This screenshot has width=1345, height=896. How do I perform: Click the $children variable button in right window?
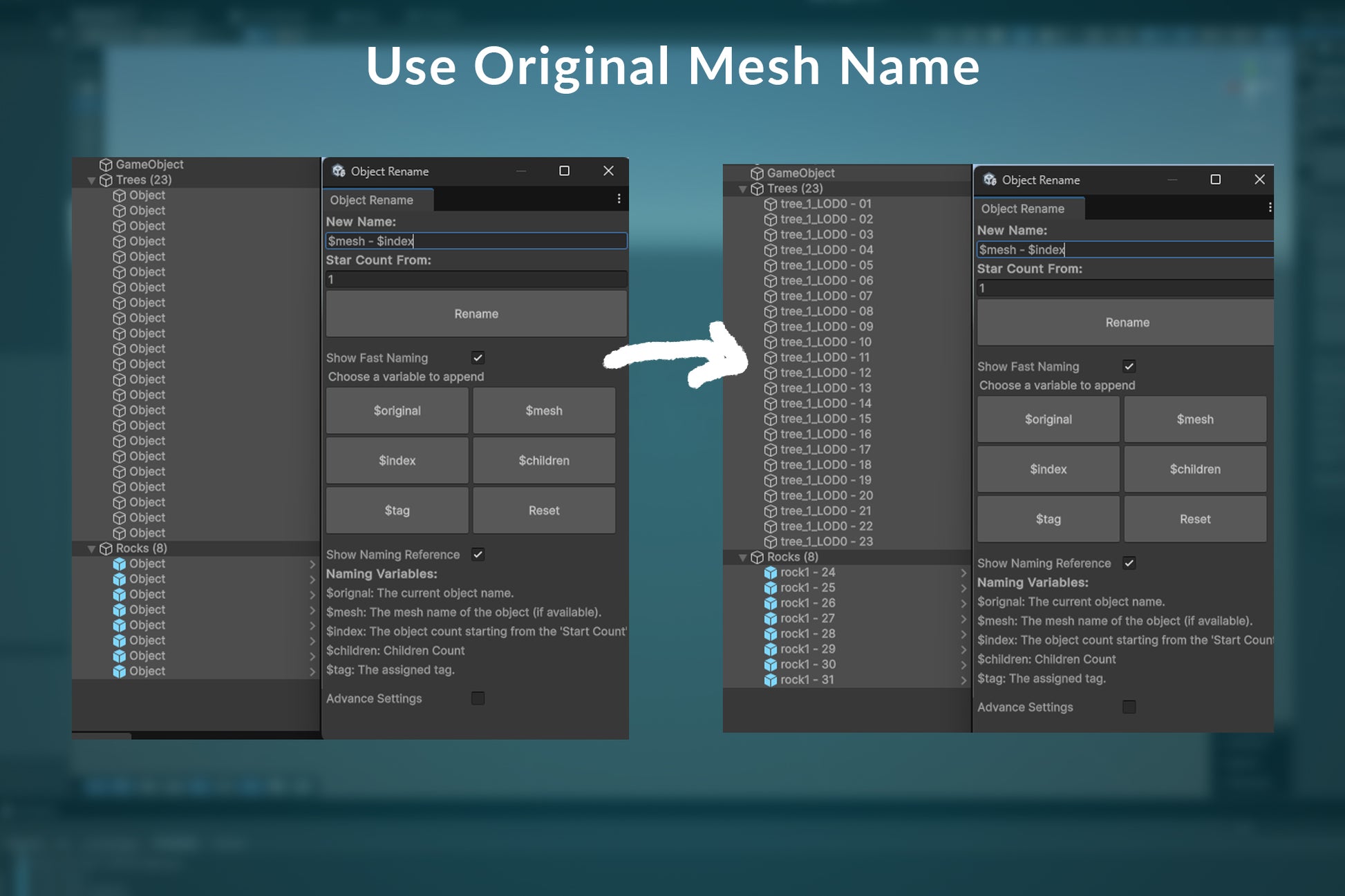pos(1194,469)
